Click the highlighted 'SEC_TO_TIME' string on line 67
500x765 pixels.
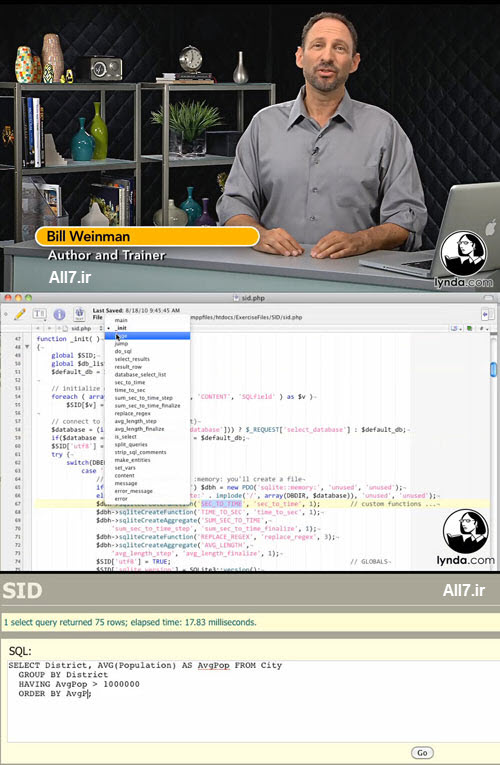tap(221, 504)
